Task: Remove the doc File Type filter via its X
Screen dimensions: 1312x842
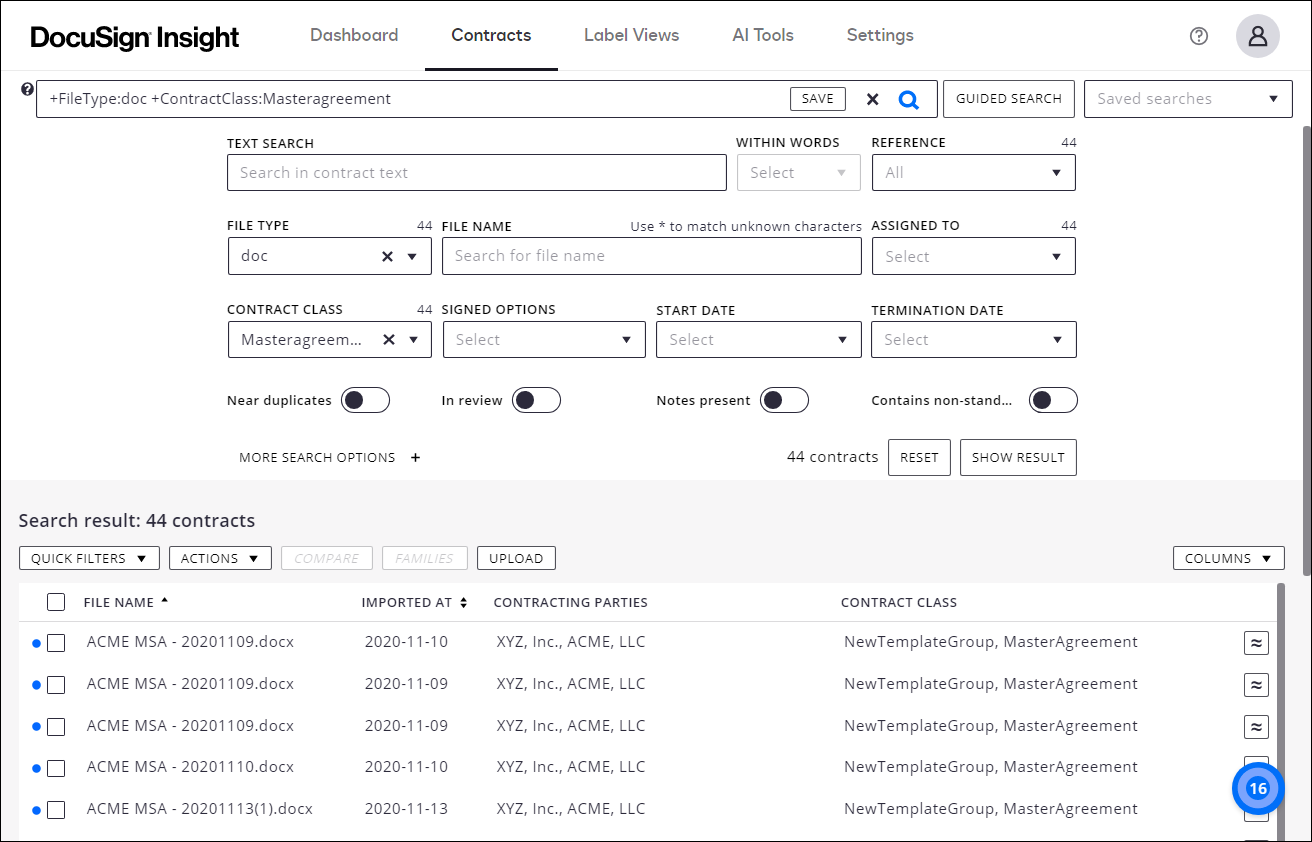Action: point(388,256)
